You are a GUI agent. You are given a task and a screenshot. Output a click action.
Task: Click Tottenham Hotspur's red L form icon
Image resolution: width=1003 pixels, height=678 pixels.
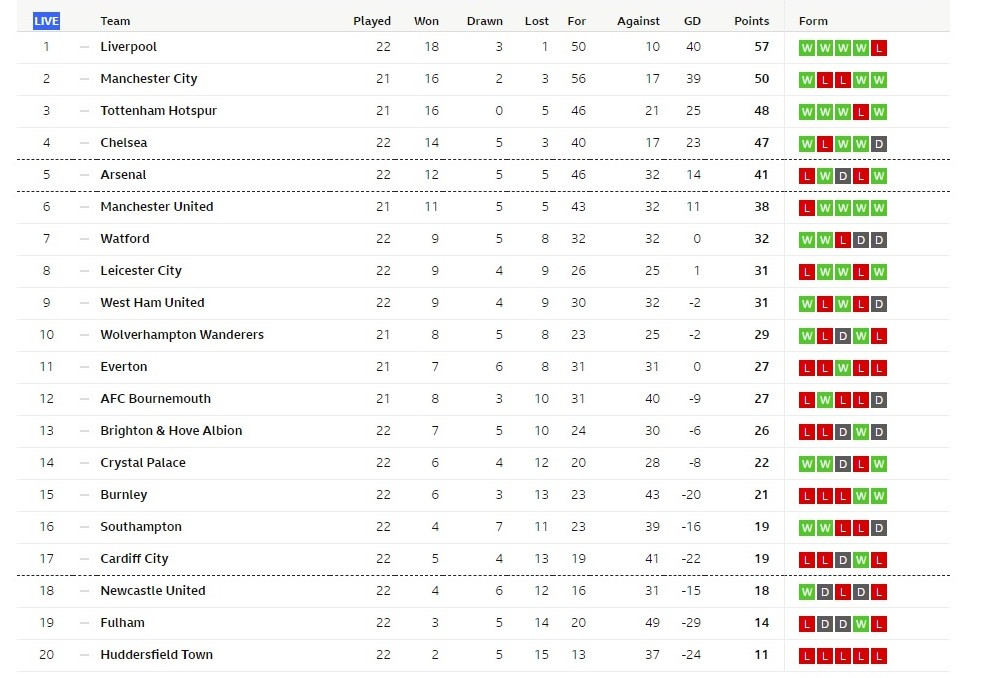click(861, 112)
